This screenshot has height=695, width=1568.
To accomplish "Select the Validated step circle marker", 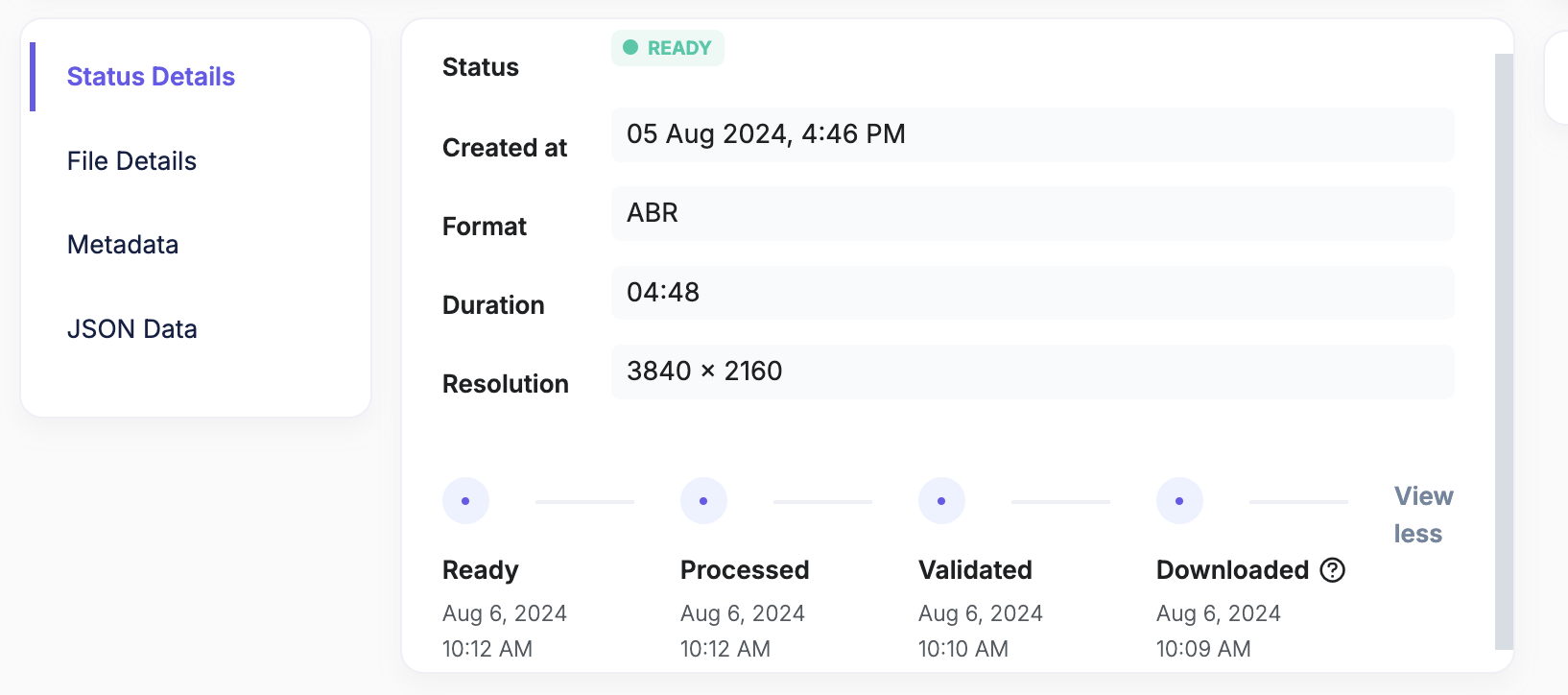I will (941, 501).
